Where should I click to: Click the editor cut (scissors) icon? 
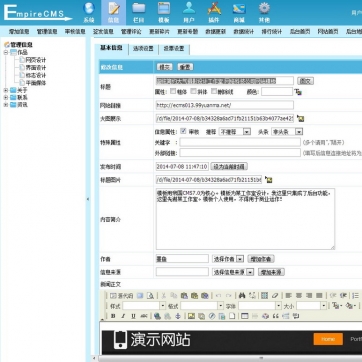[164, 295]
